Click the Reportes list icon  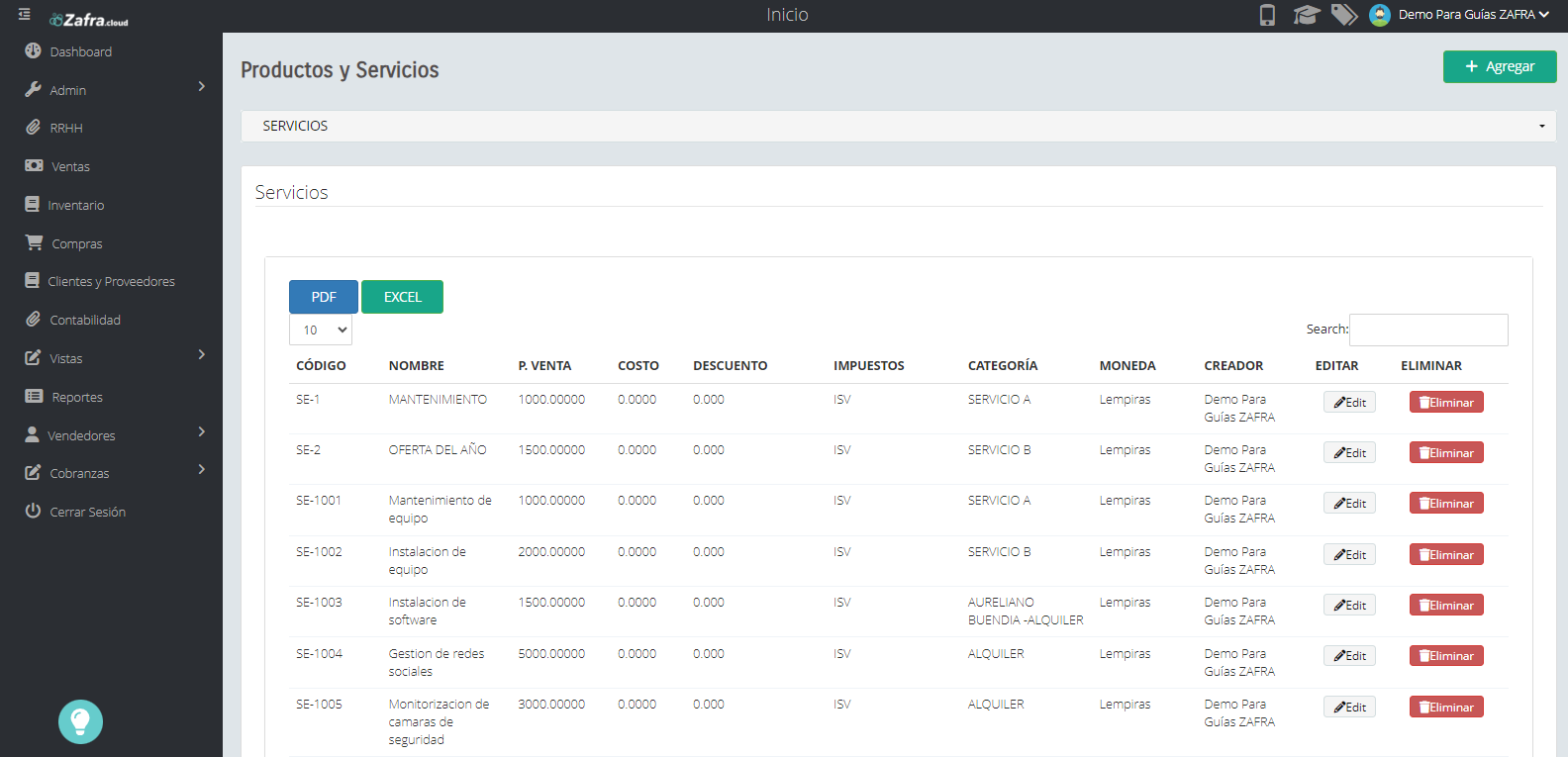click(x=34, y=396)
